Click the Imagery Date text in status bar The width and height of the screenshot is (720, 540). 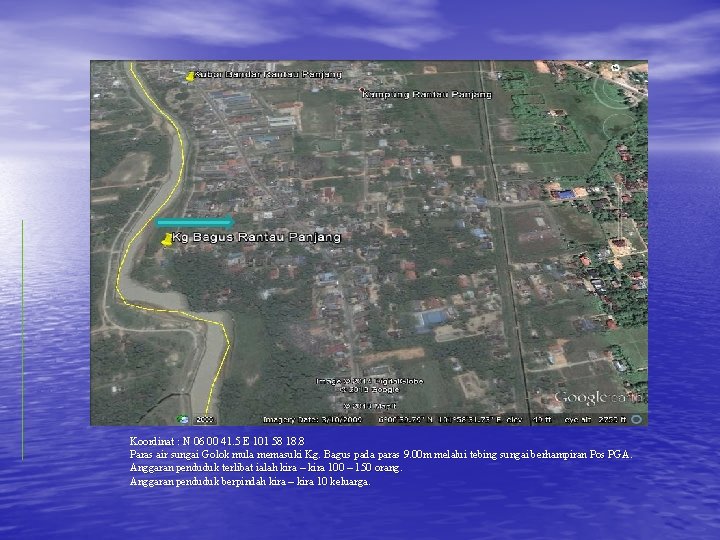coord(313,420)
